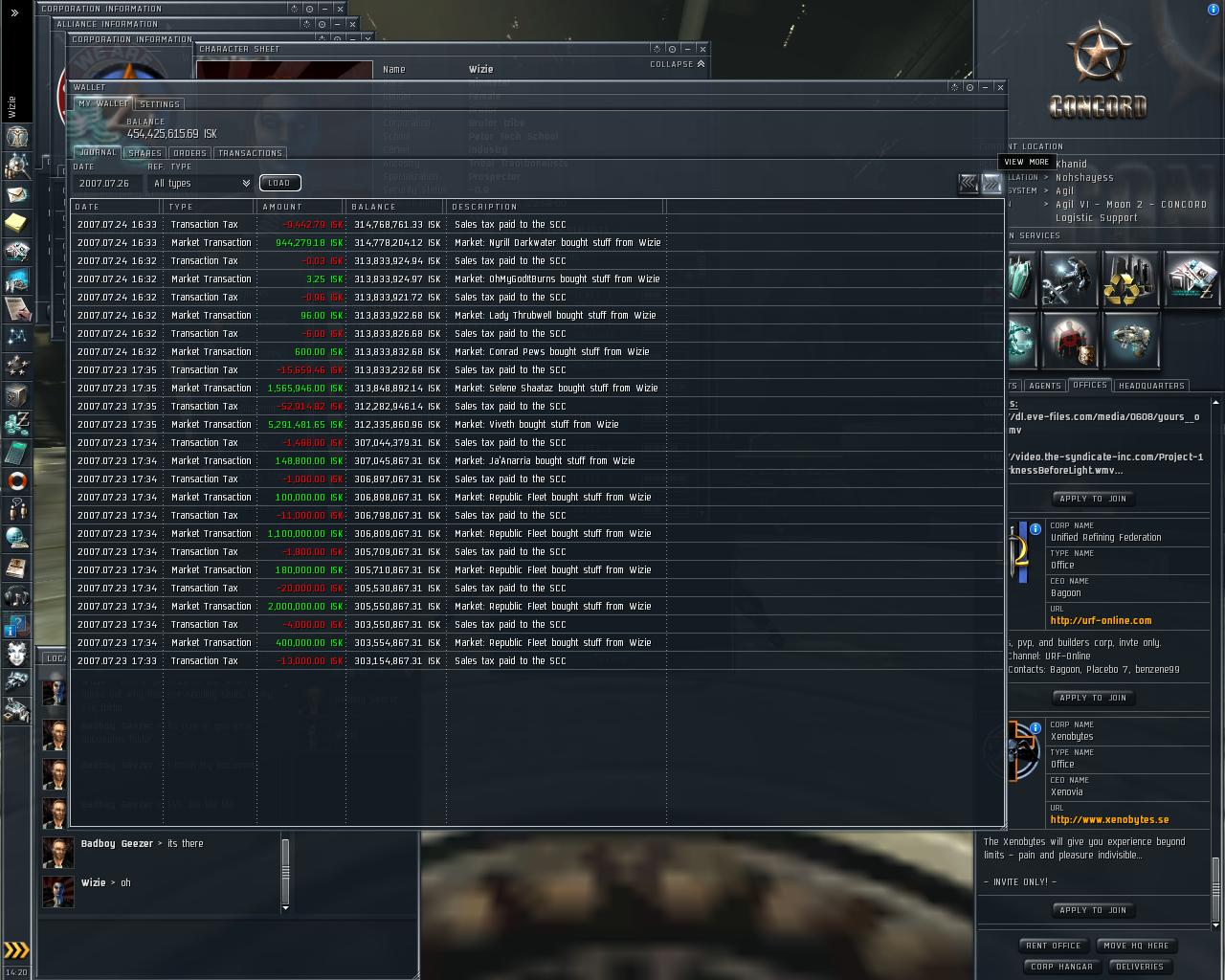Viewport: 1225px width, 980px height.
Task: Click the red lifebuoy help icon
Action: coord(16,481)
